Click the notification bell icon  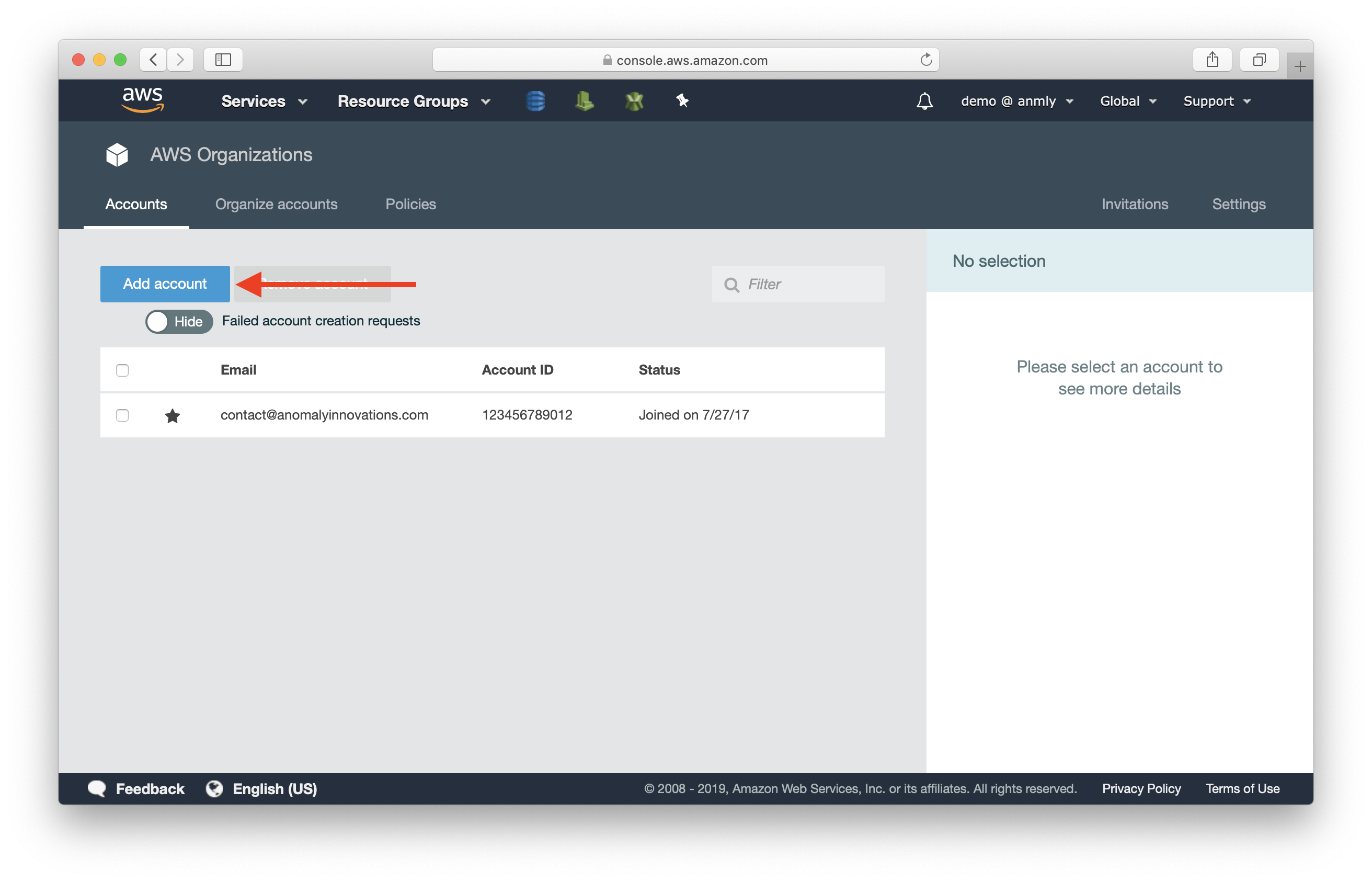[x=923, y=100]
